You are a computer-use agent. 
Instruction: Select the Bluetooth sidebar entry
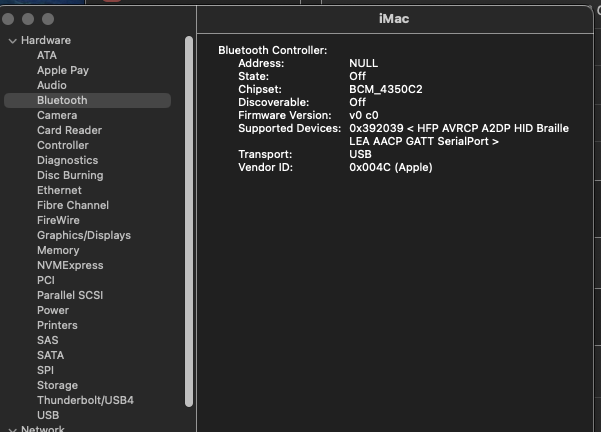tap(87, 100)
